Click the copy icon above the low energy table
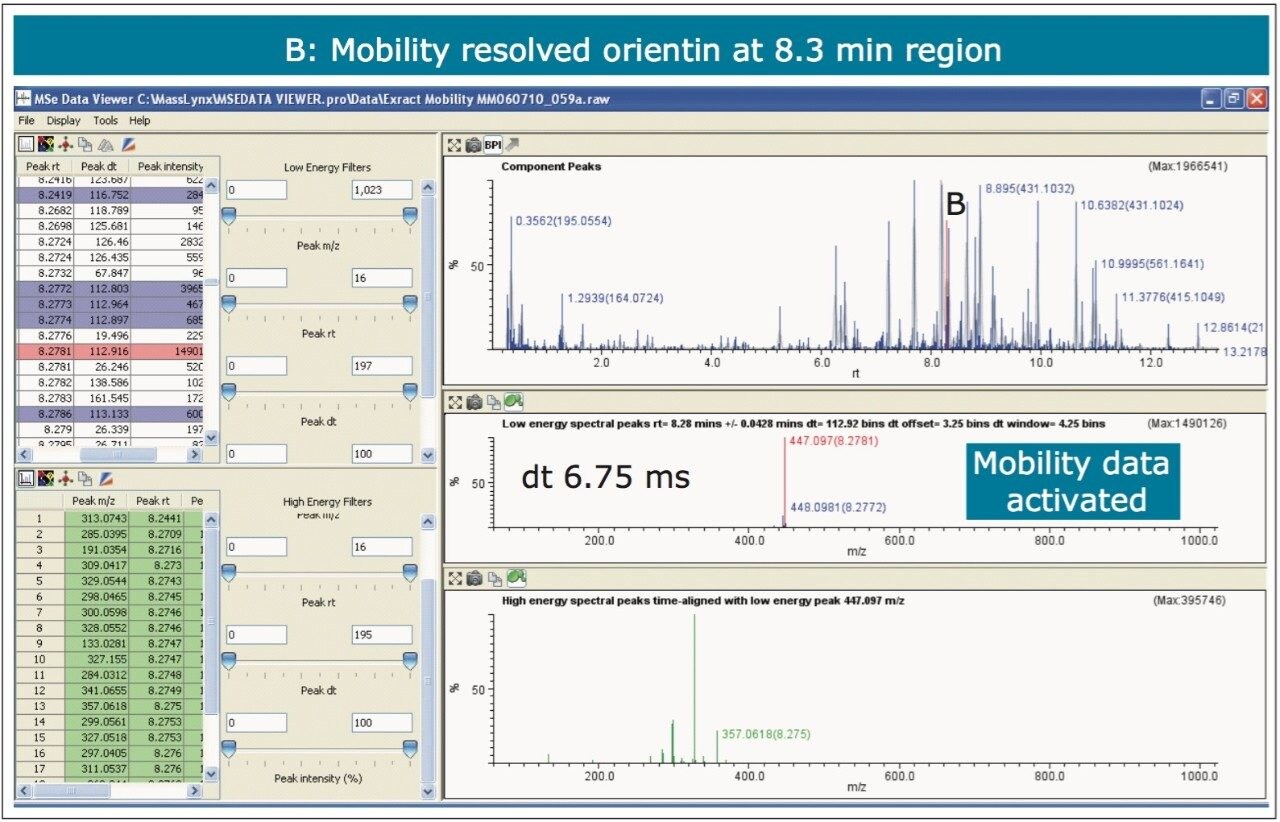 [86, 144]
